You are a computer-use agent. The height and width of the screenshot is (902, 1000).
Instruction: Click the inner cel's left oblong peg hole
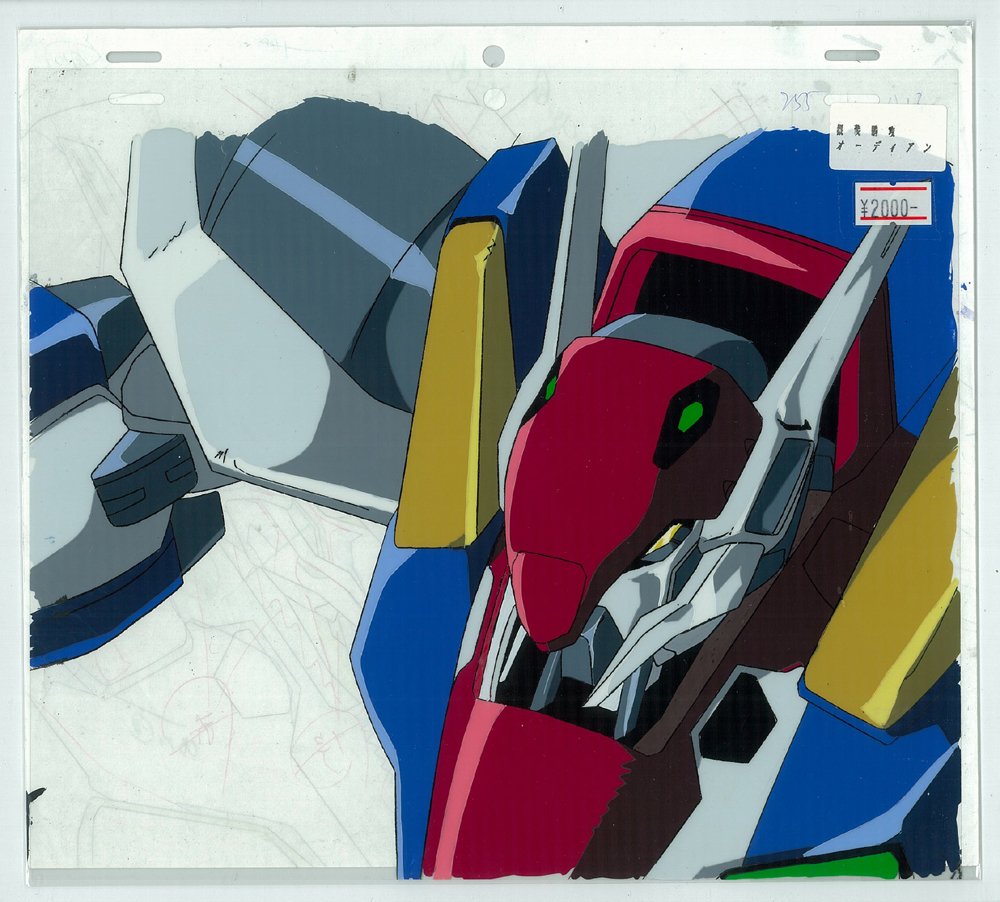[x=136, y=99]
